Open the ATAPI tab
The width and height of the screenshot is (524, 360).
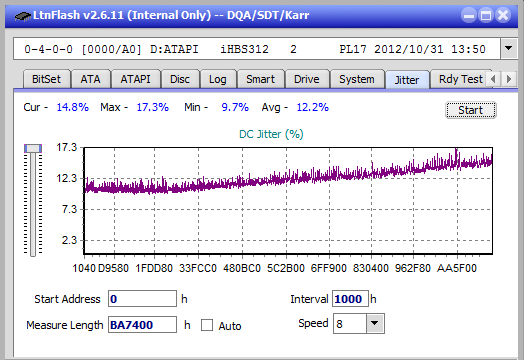point(135,79)
